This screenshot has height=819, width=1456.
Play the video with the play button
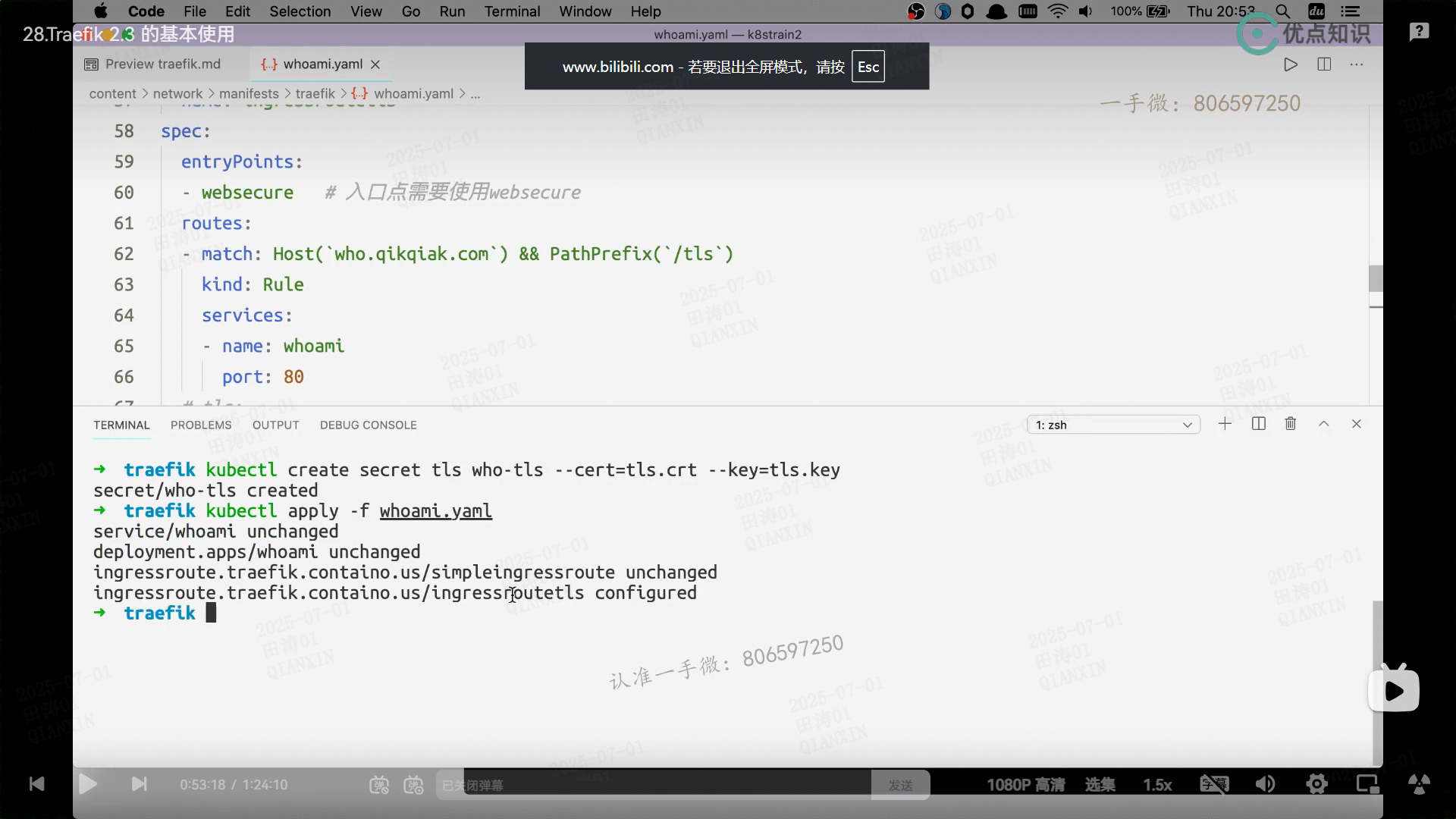coord(87,784)
